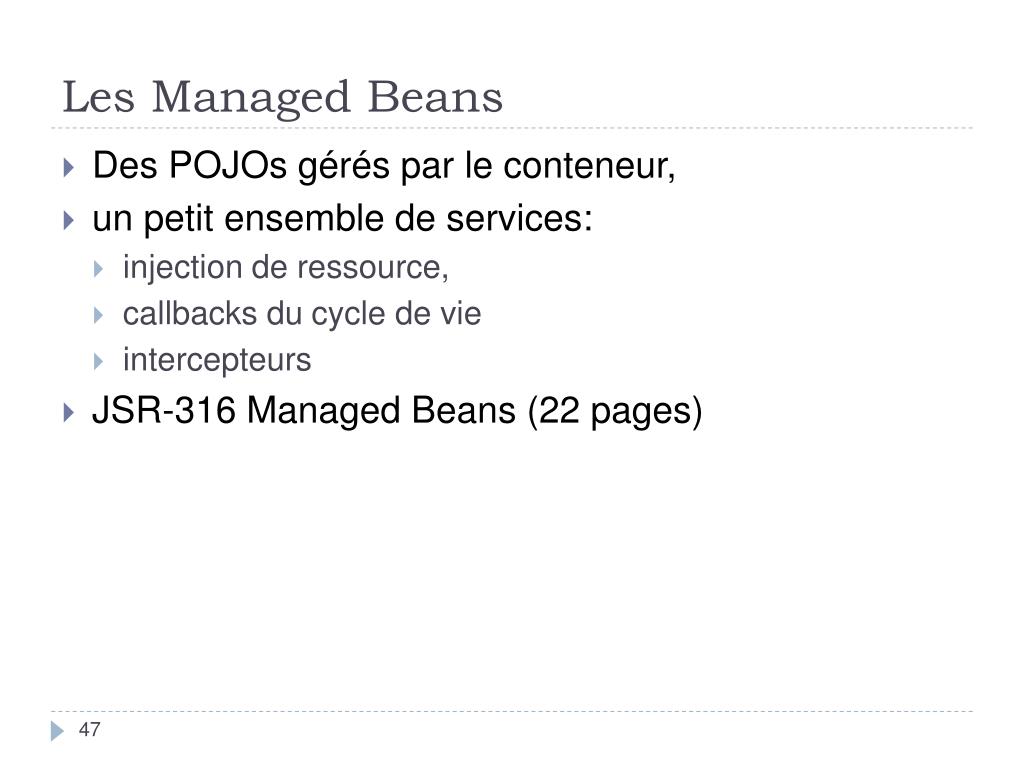This screenshot has width=1024, height=768.
Task: Click the word POJOs in first bullet
Action: (228, 165)
